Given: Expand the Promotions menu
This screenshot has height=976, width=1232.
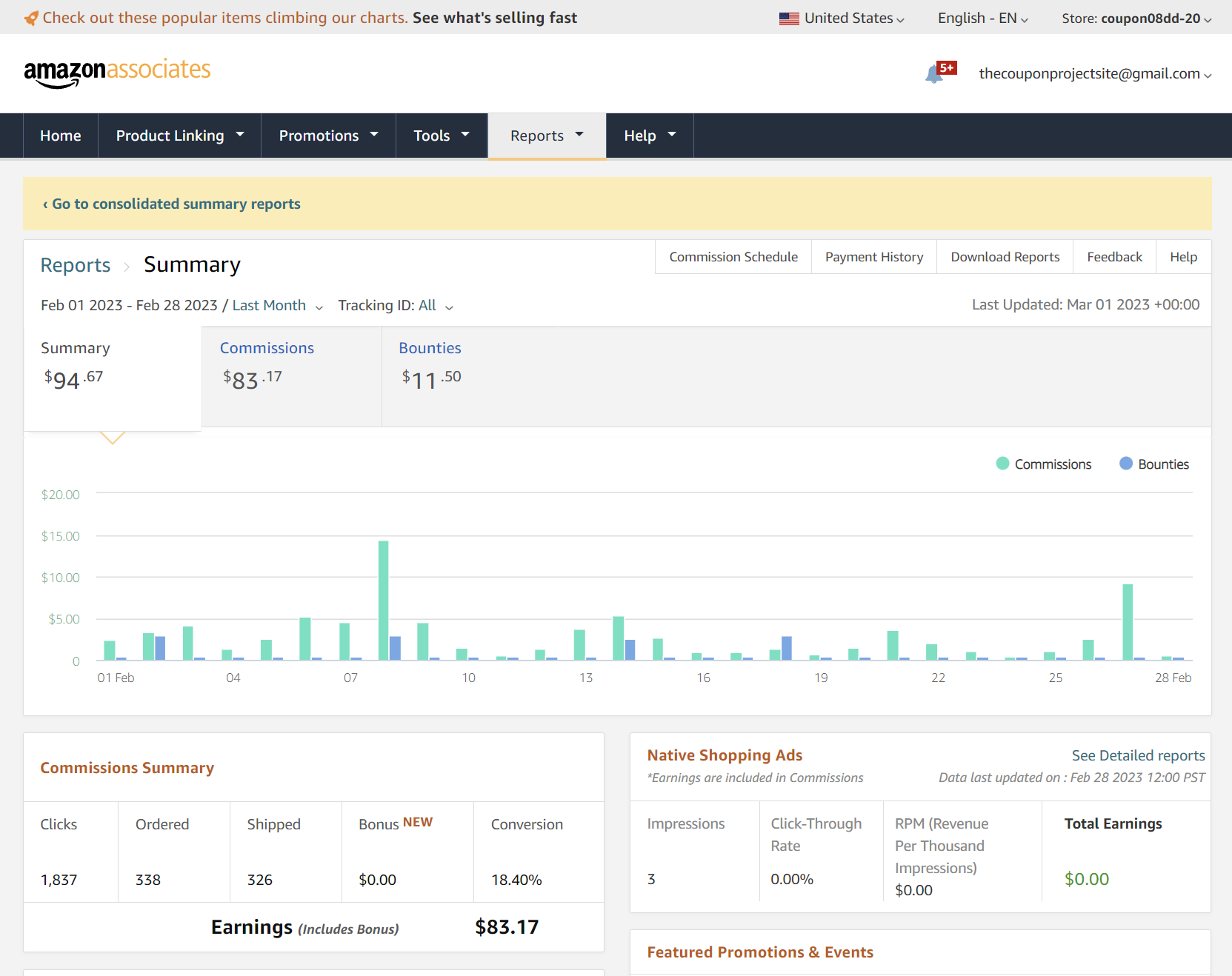Looking at the screenshot, I should (328, 136).
